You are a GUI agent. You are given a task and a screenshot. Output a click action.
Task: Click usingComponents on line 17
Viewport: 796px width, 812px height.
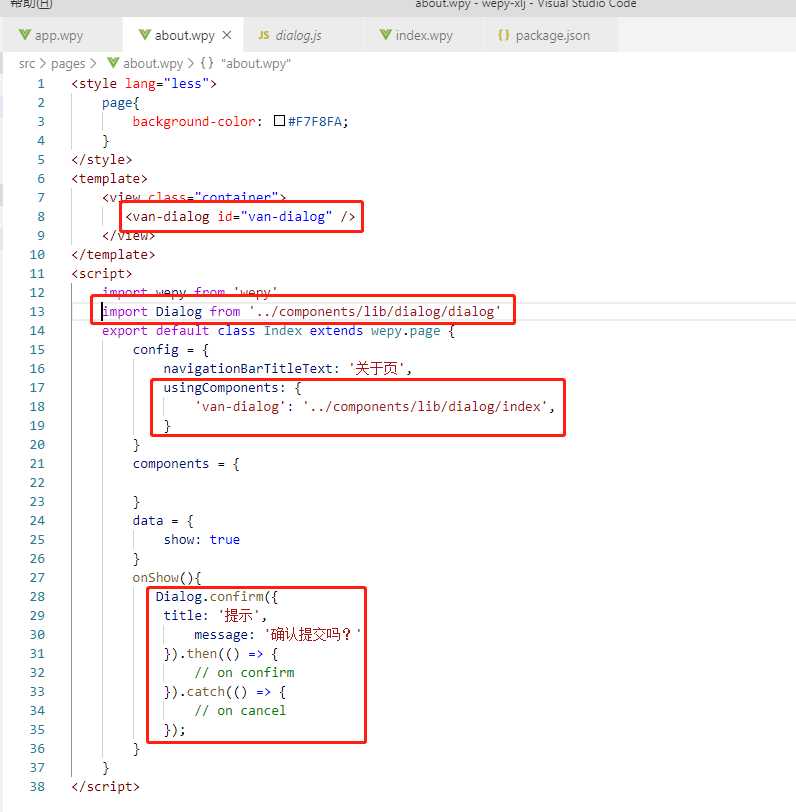[221, 387]
